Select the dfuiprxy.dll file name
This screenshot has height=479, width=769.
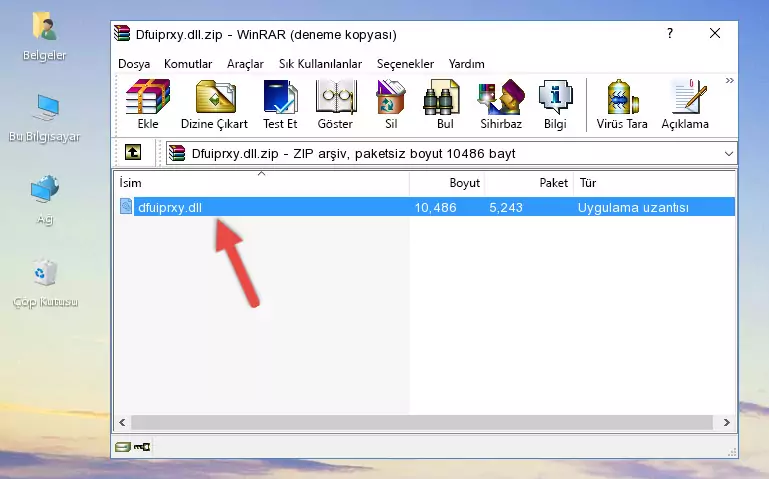(170, 207)
